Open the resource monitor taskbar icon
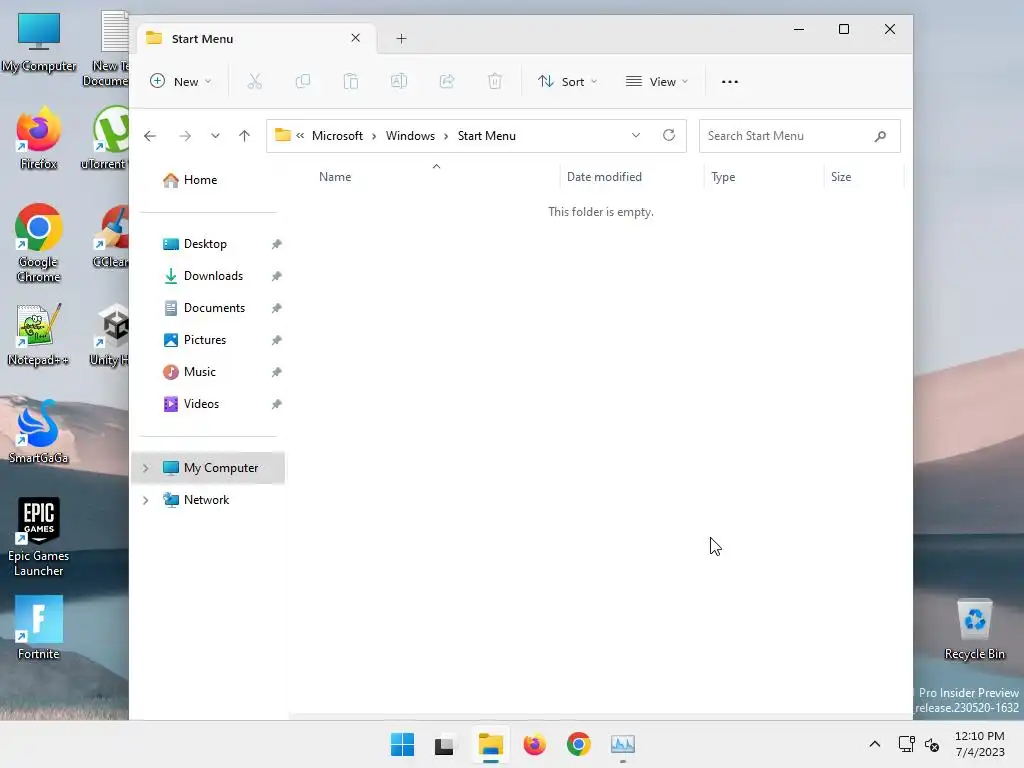Image resolution: width=1024 pixels, height=768 pixels. point(622,744)
